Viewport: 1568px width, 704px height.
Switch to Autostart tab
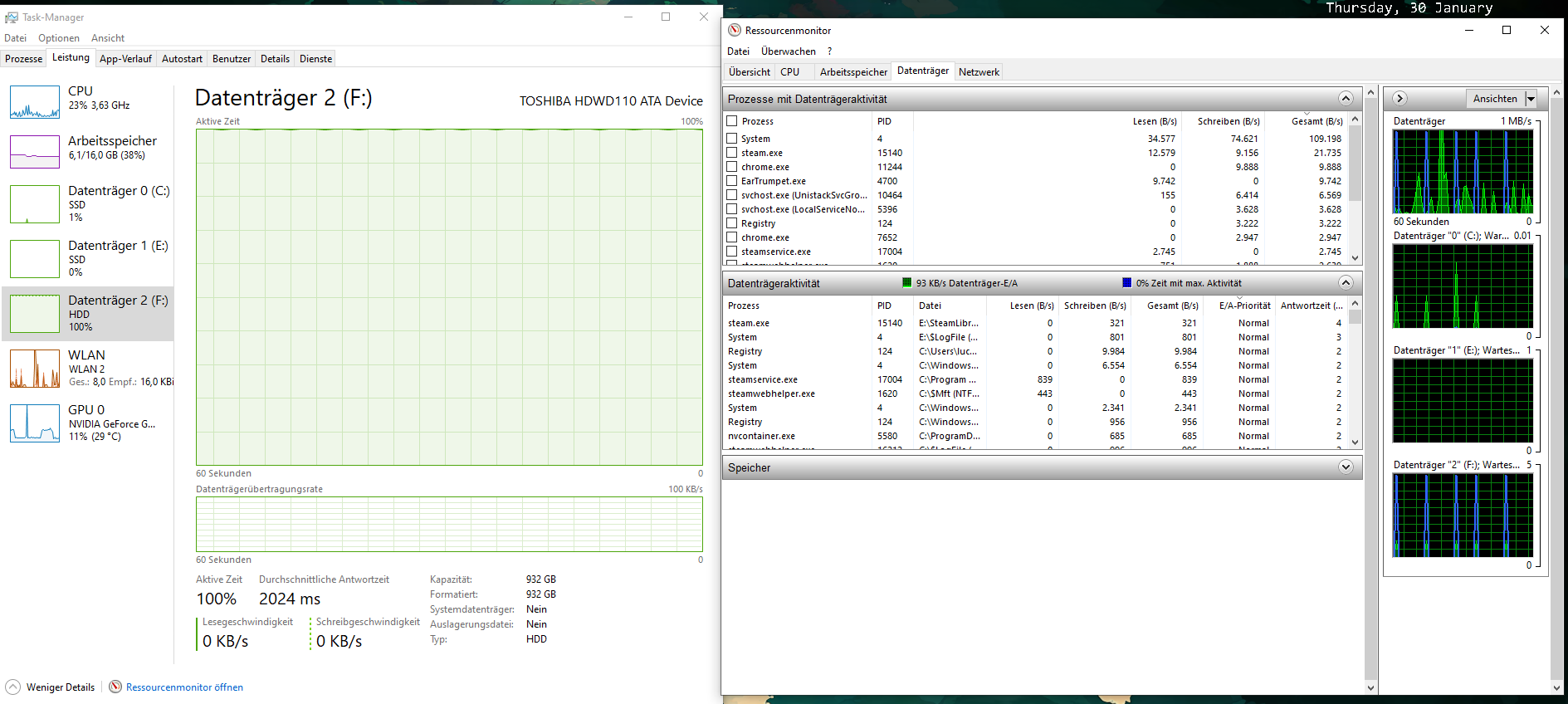(x=182, y=58)
